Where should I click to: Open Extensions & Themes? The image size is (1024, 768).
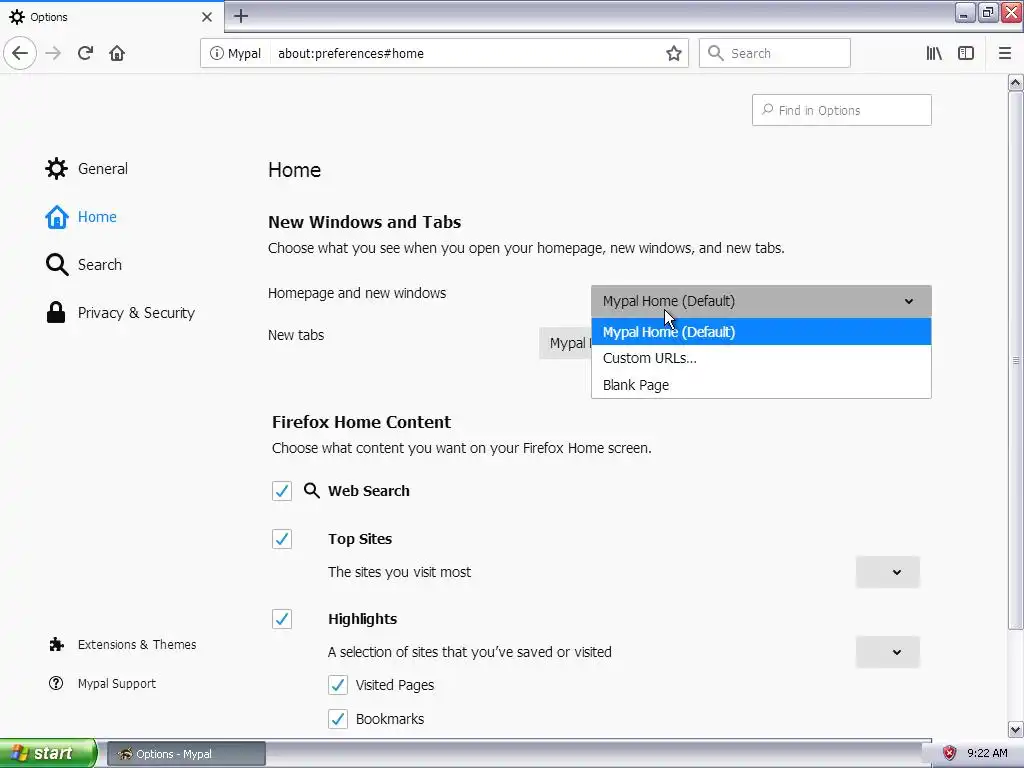pyautogui.click(x=122, y=645)
